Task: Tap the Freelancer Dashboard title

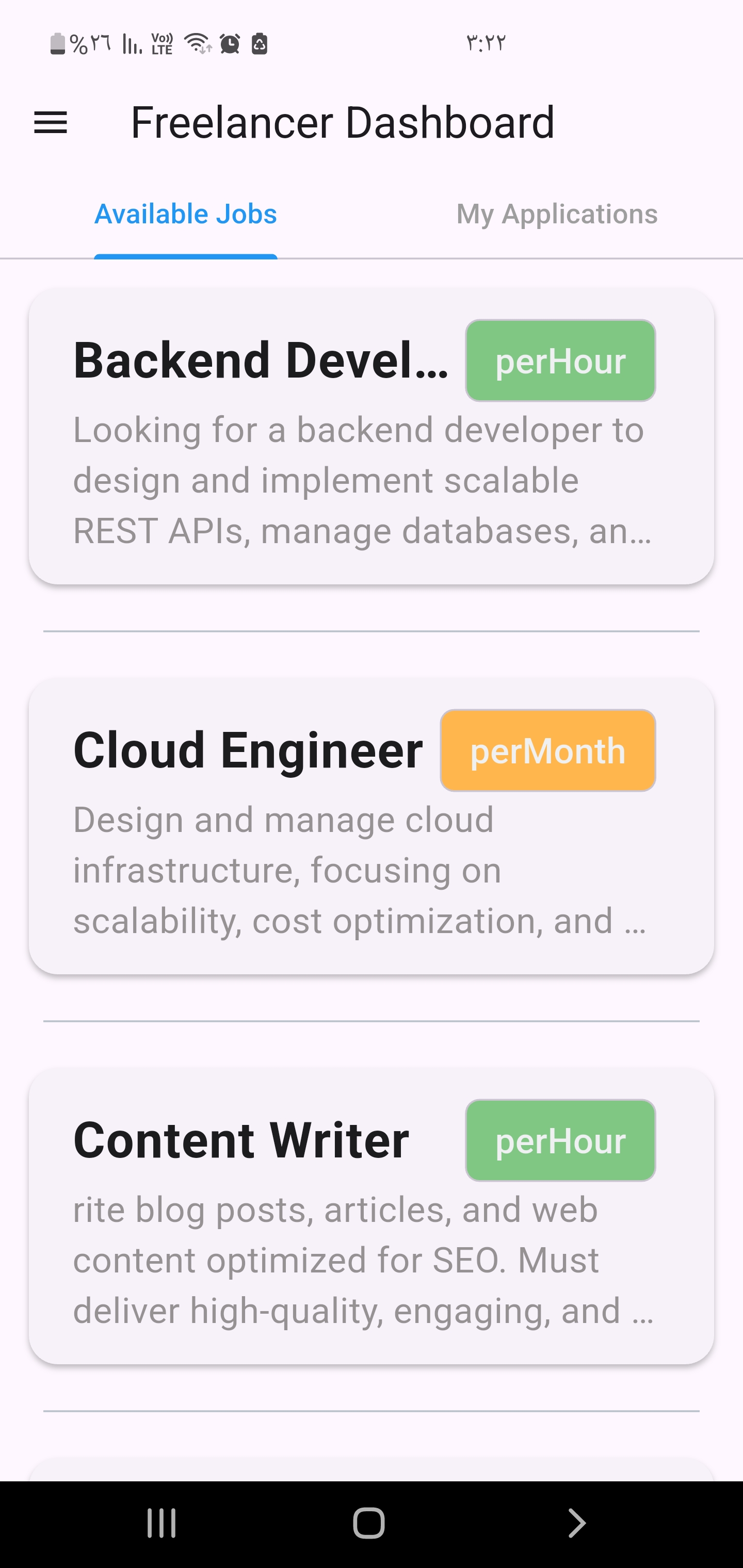Action: tap(342, 122)
